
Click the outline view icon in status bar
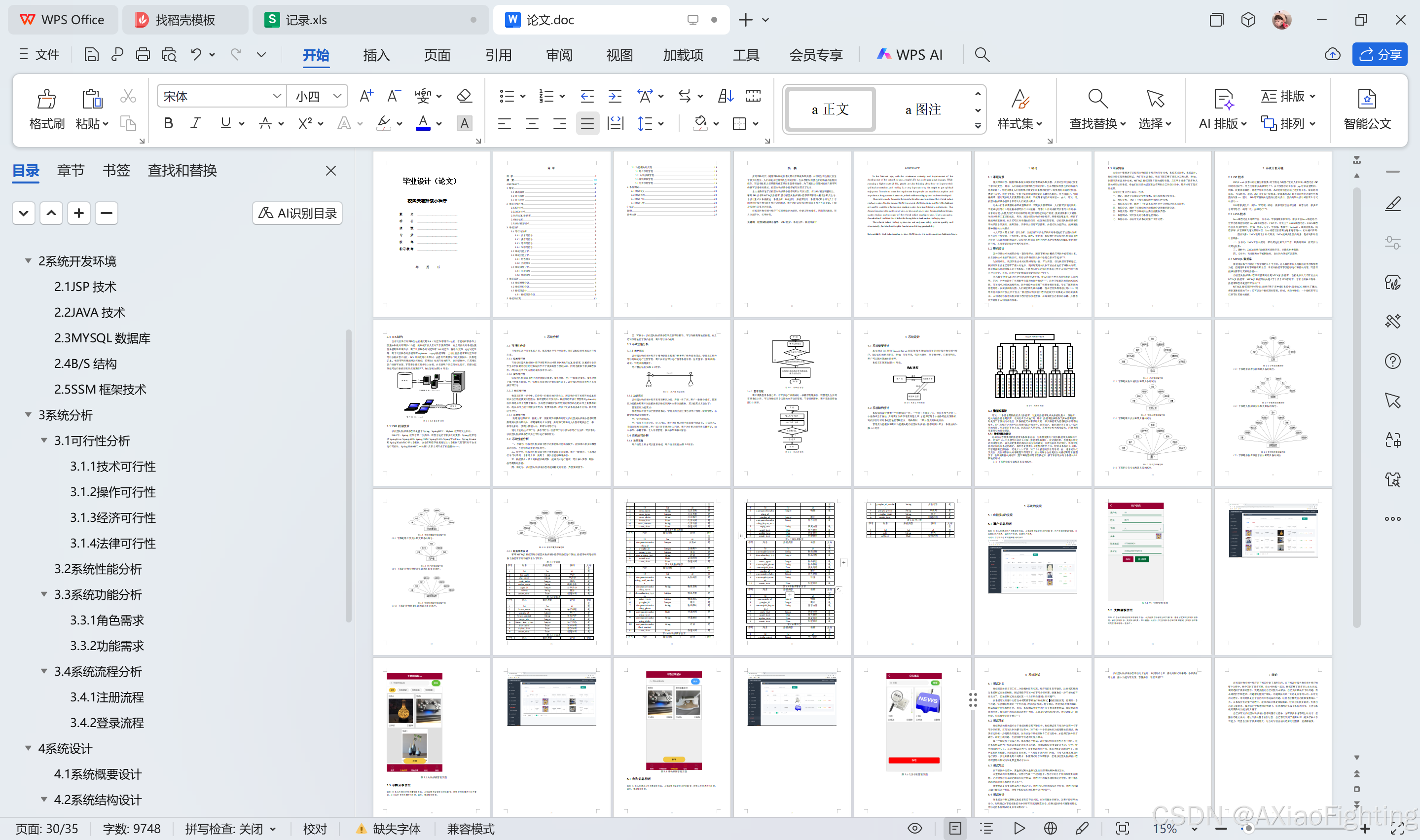pyautogui.click(x=987, y=829)
